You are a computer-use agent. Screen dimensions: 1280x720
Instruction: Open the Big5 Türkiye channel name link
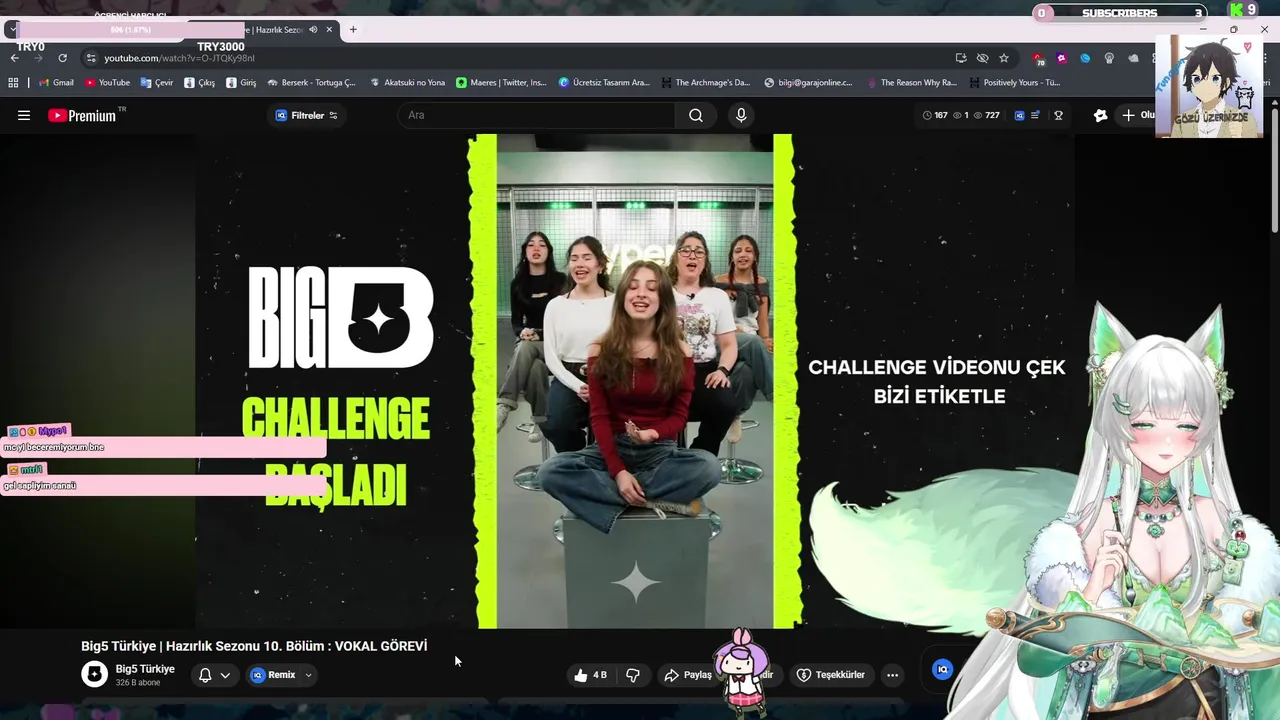tap(145, 669)
